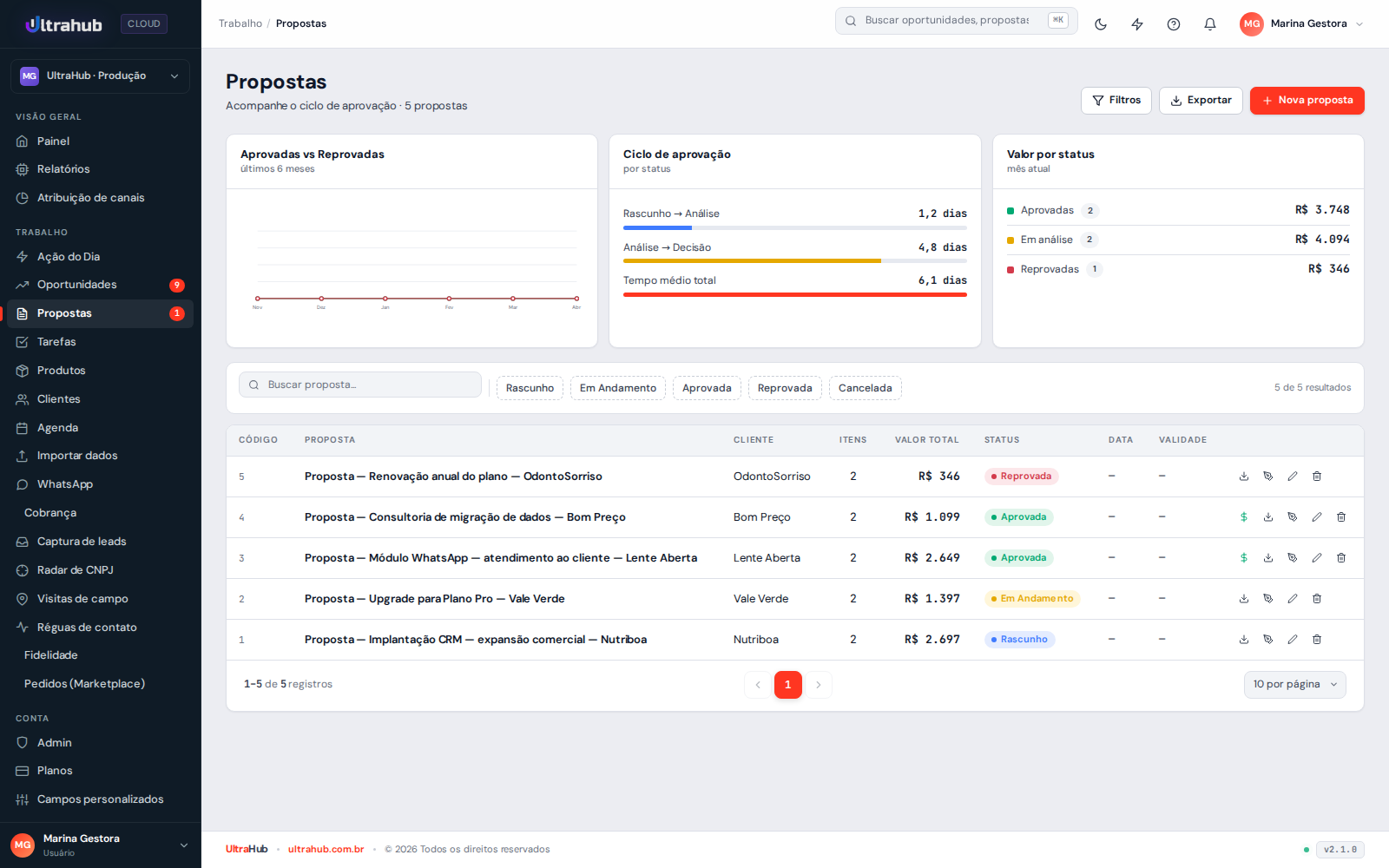Toggle the Aprovada filter chip
Image resolution: width=1389 pixels, height=868 pixels.
[707, 388]
